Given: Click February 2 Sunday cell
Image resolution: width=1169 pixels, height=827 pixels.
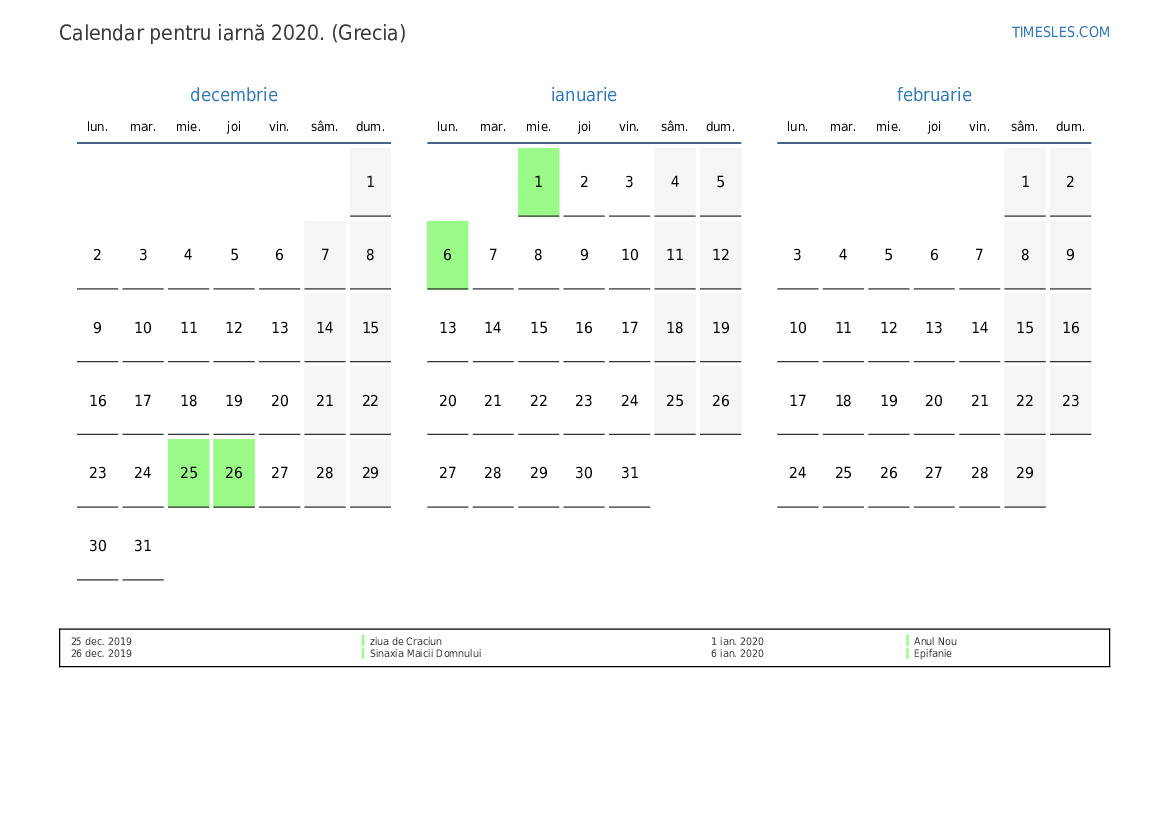Looking at the screenshot, I should [1071, 182].
